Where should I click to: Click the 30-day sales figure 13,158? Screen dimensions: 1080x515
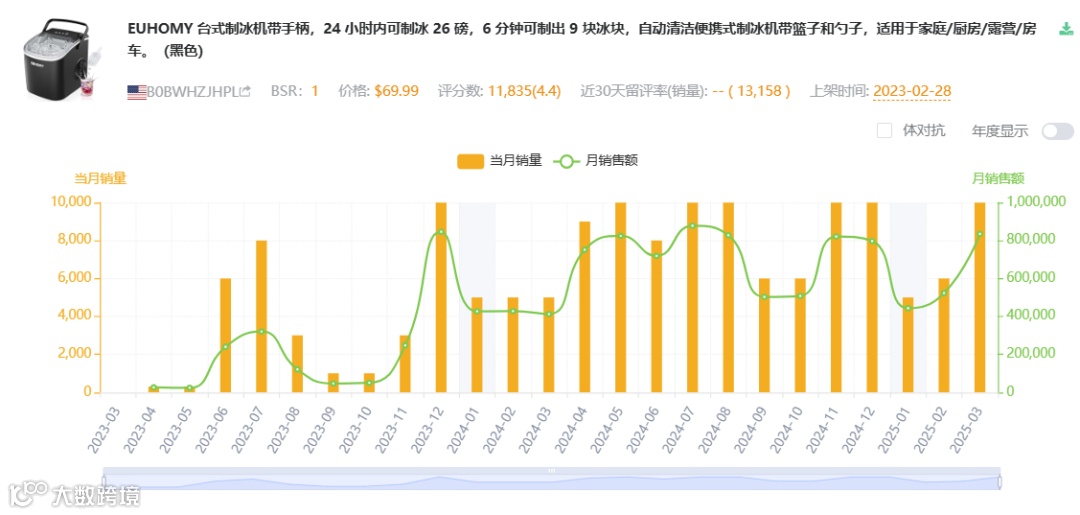(759, 92)
